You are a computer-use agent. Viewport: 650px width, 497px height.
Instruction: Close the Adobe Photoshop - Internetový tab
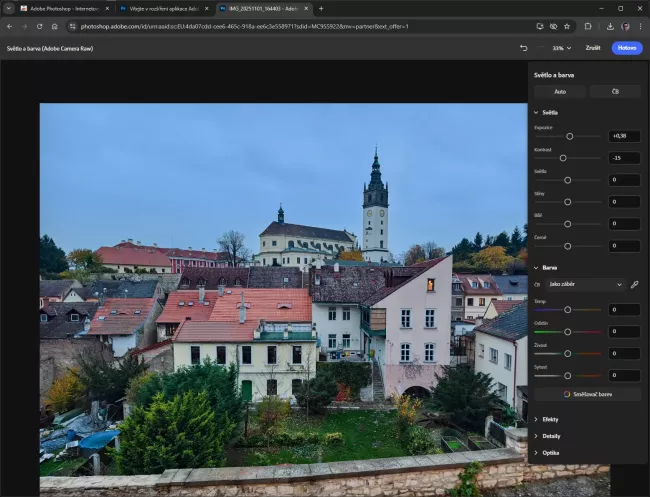(107, 8)
